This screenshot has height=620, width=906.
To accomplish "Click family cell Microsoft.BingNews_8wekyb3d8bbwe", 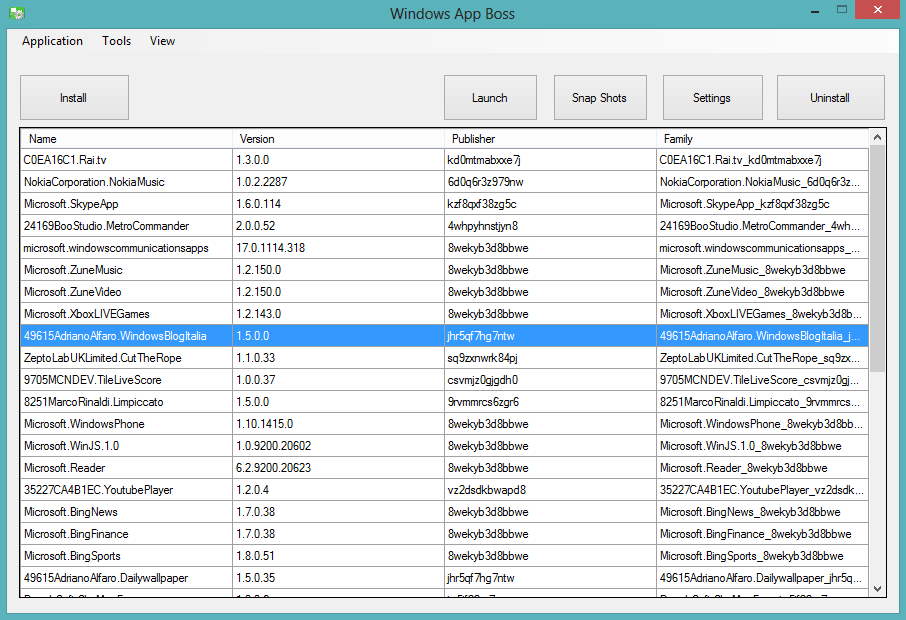I will [762, 512].
